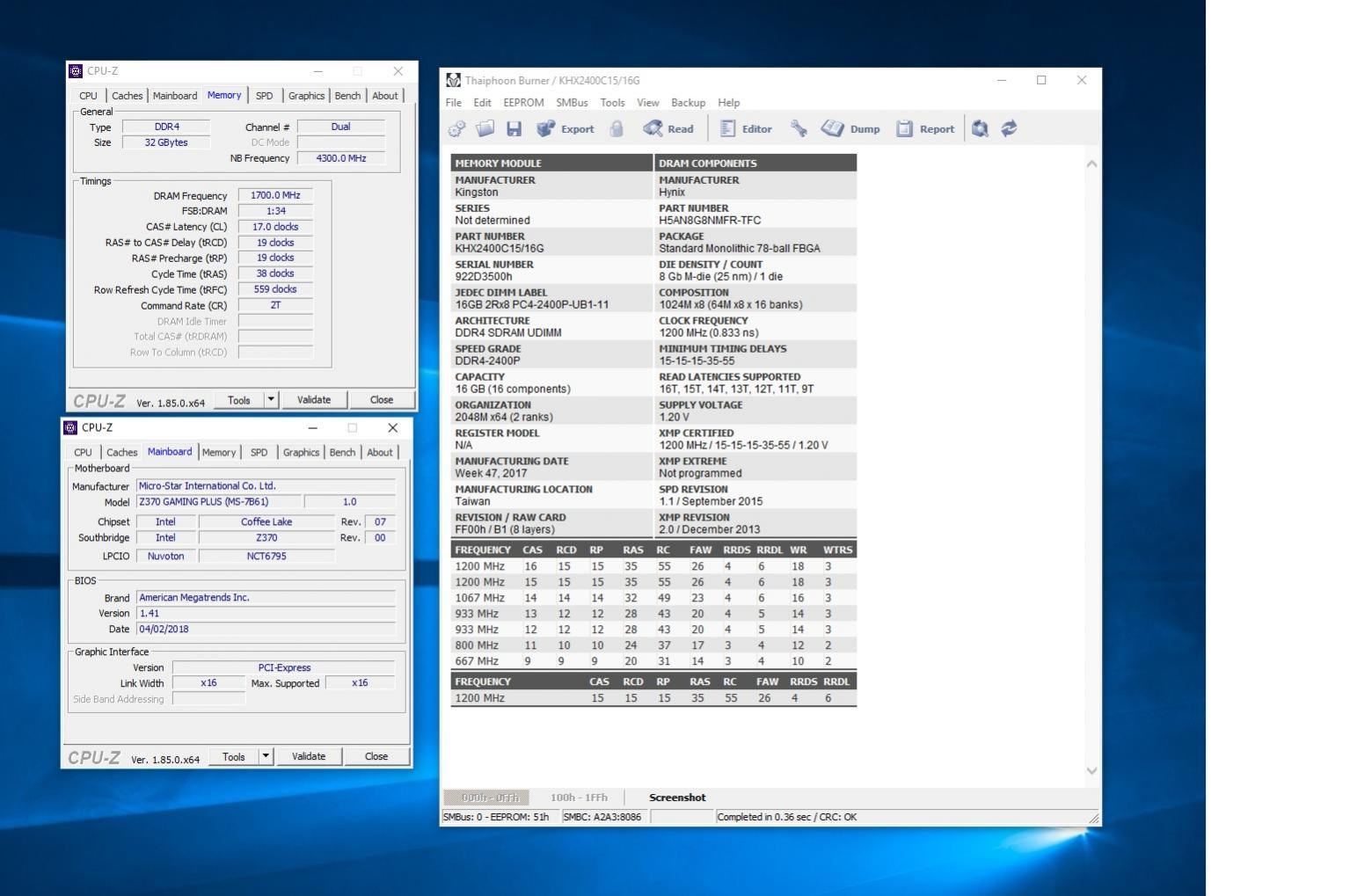The image size is (1350, 896).
Task: Click scroll down arrow in Thaiphoon Burner report
Action: pyautogui.click(x=1091, y=771)
